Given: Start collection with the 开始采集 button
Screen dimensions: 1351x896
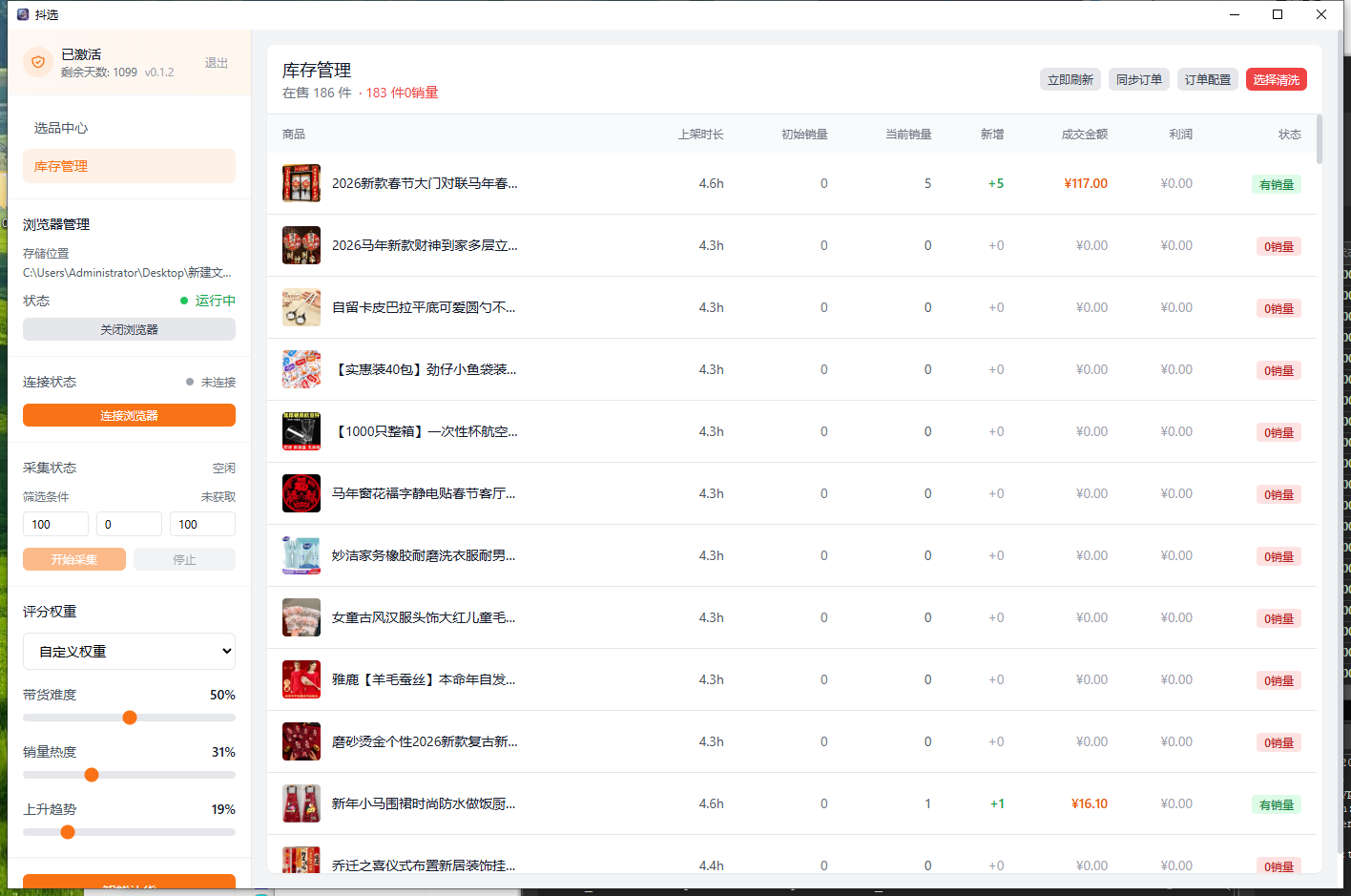Looking at the screenshot, I should point(73,559).
